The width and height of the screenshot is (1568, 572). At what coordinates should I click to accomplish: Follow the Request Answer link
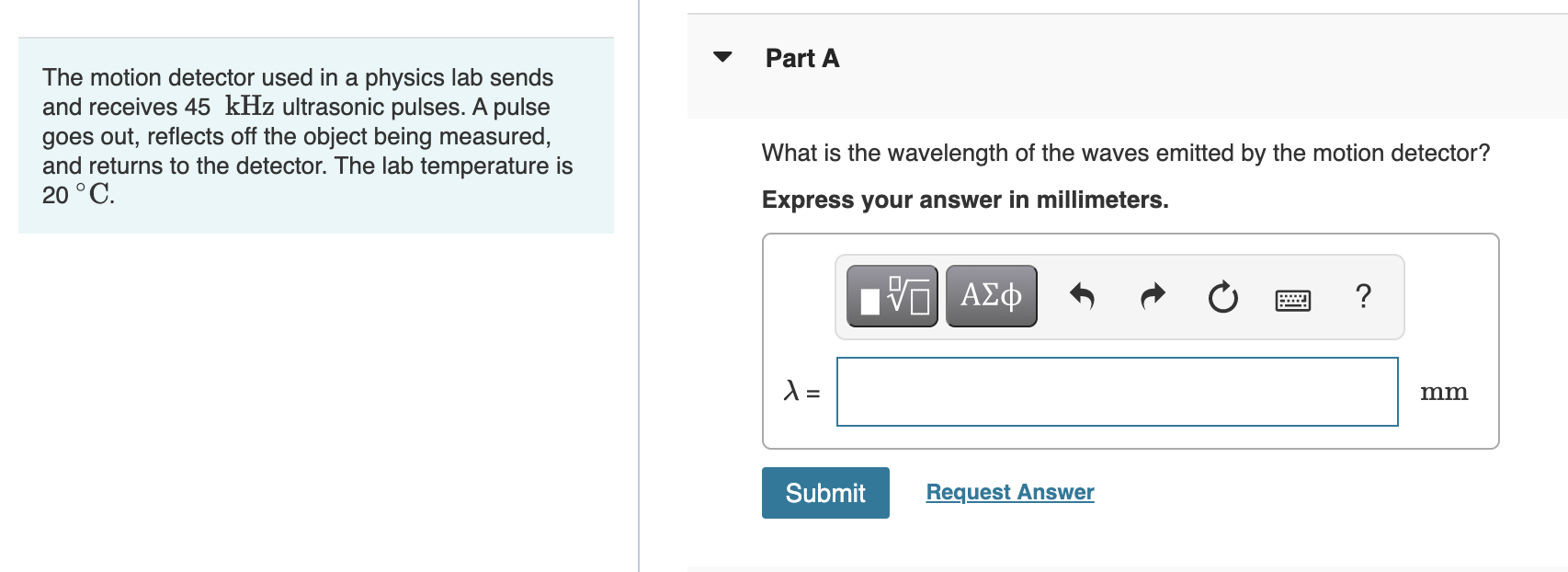point(1010,492)
